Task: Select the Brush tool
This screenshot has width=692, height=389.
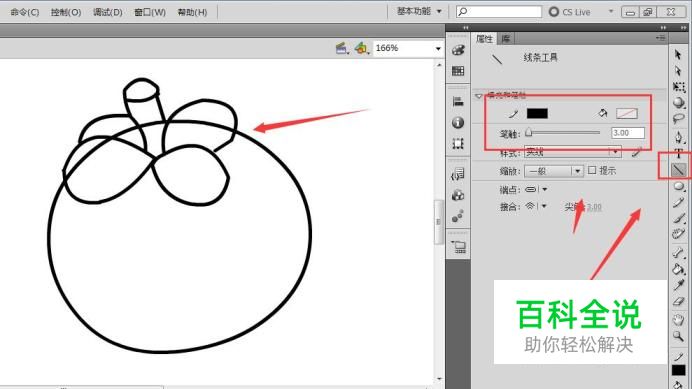Action: [679, 218]
